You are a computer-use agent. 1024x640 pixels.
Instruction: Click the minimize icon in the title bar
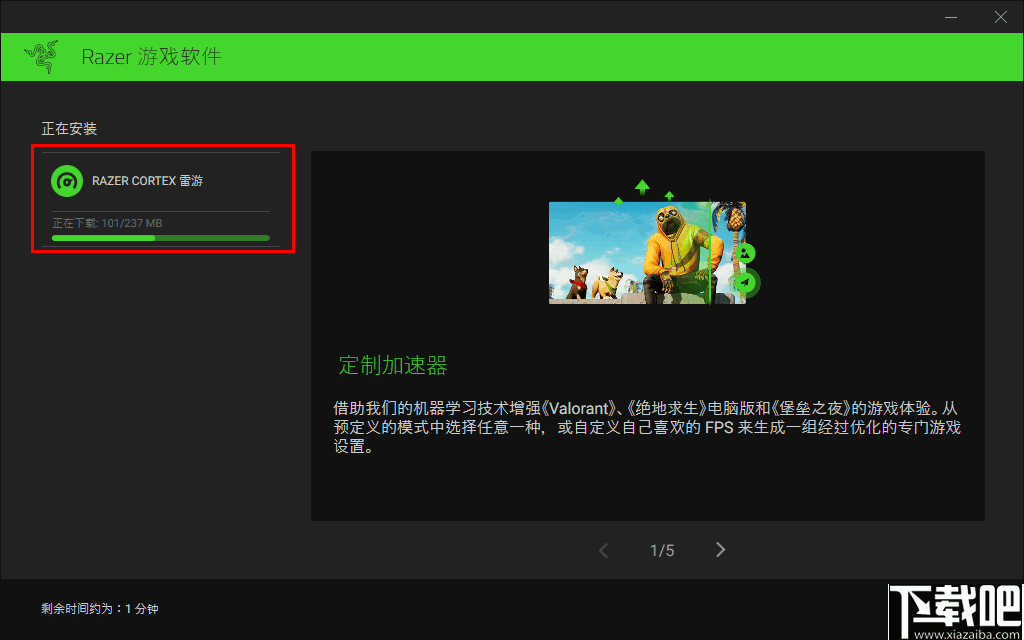(x=952, y=17)
